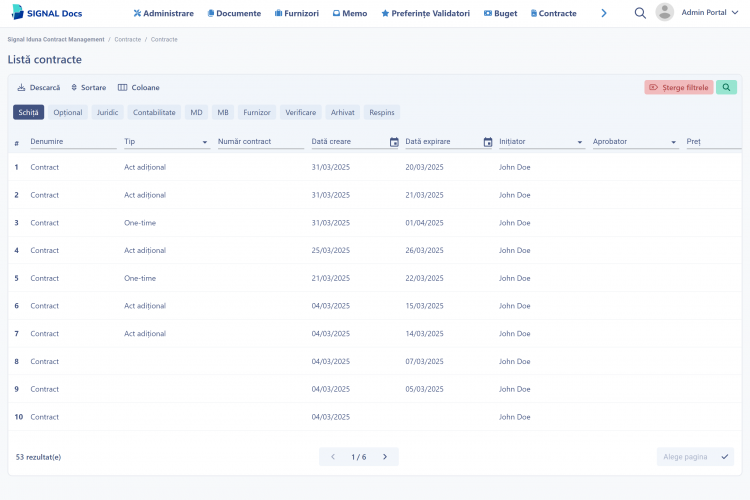Image resolution: width=750 pixels, height=500 pixels.
Task: Go to next results page arrow
Action: [385, 456]
